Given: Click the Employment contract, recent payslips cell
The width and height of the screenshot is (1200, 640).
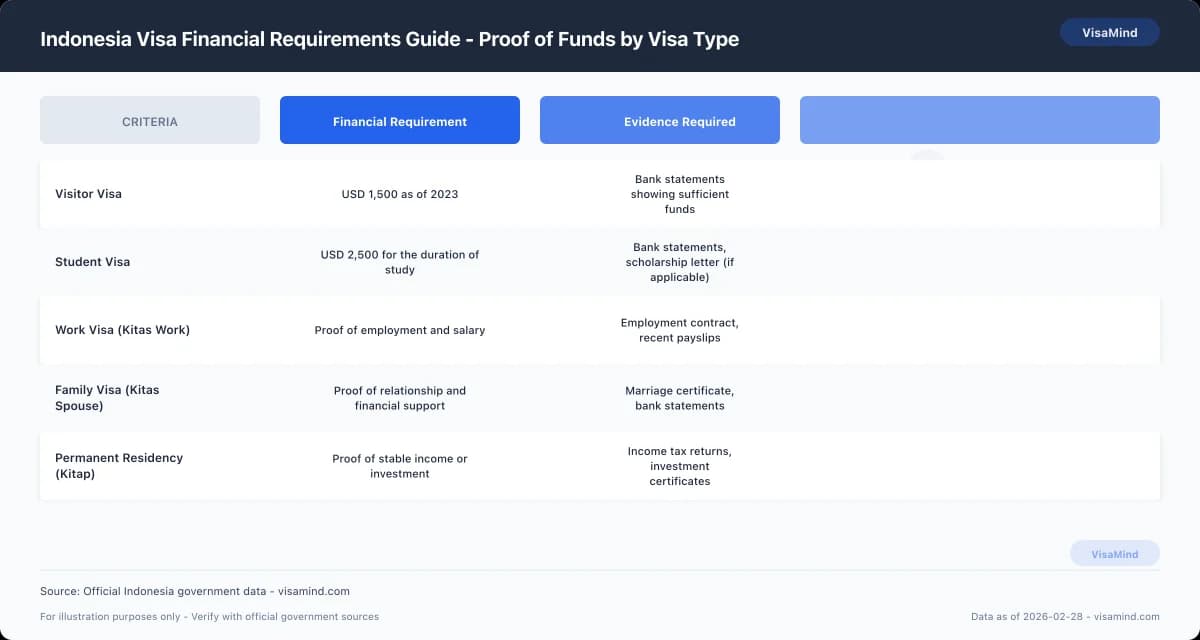Looking at the screenshot, I should 679,330.
